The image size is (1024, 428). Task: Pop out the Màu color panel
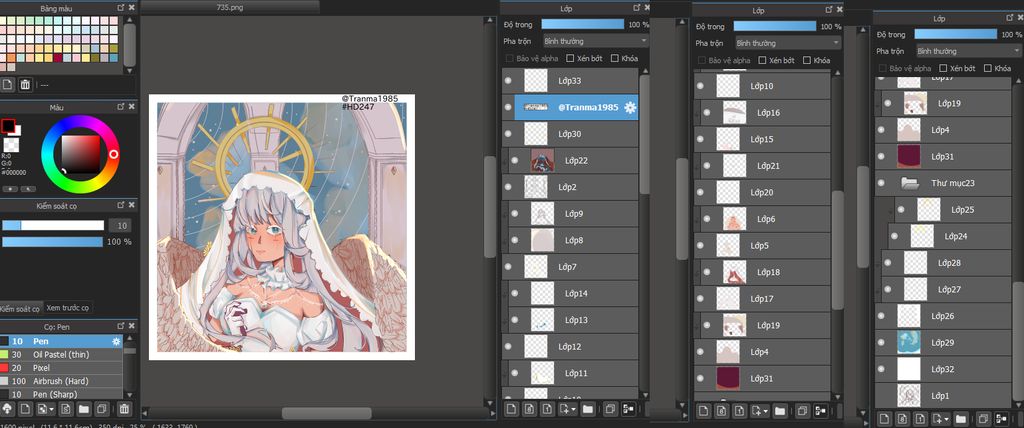(x=121, y=107)
